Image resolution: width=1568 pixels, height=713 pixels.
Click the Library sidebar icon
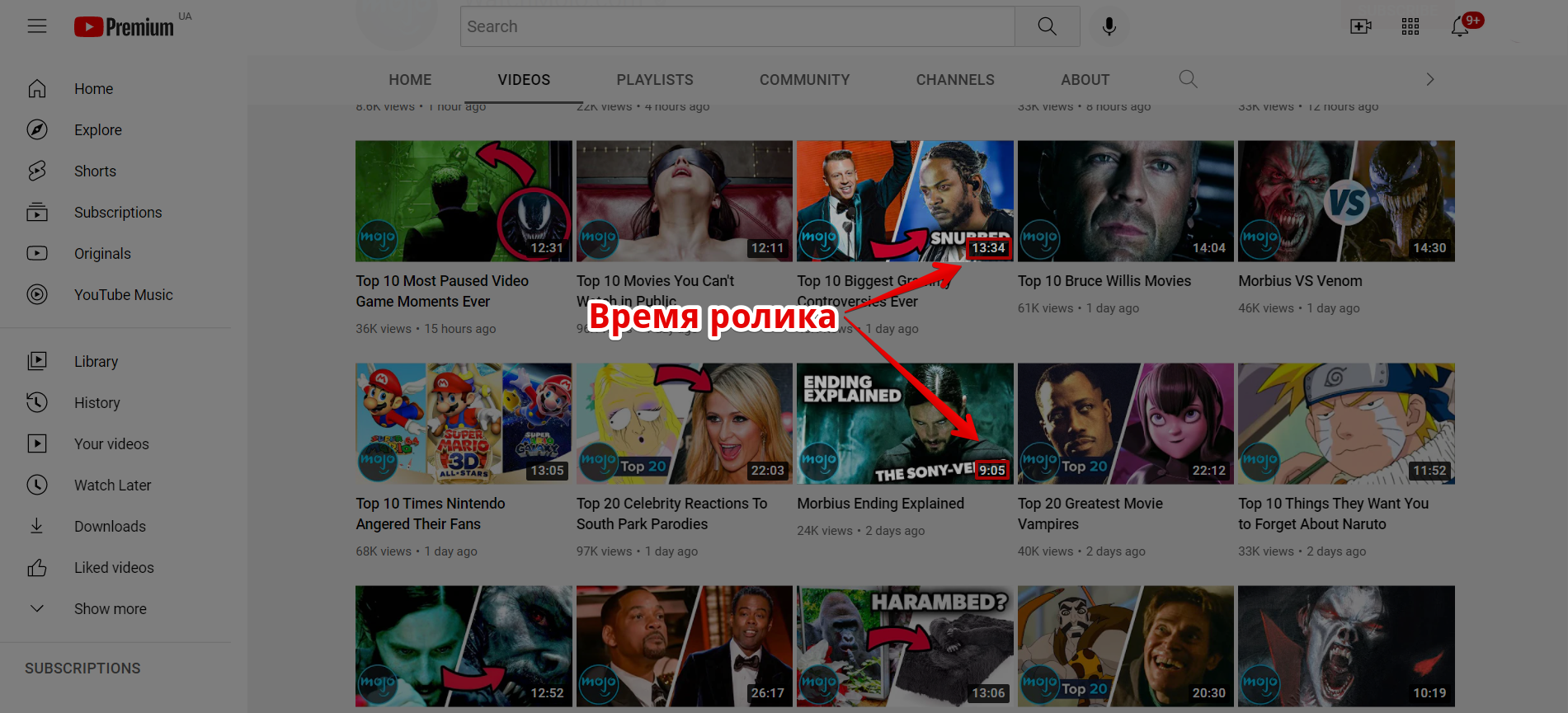[37, 361]
